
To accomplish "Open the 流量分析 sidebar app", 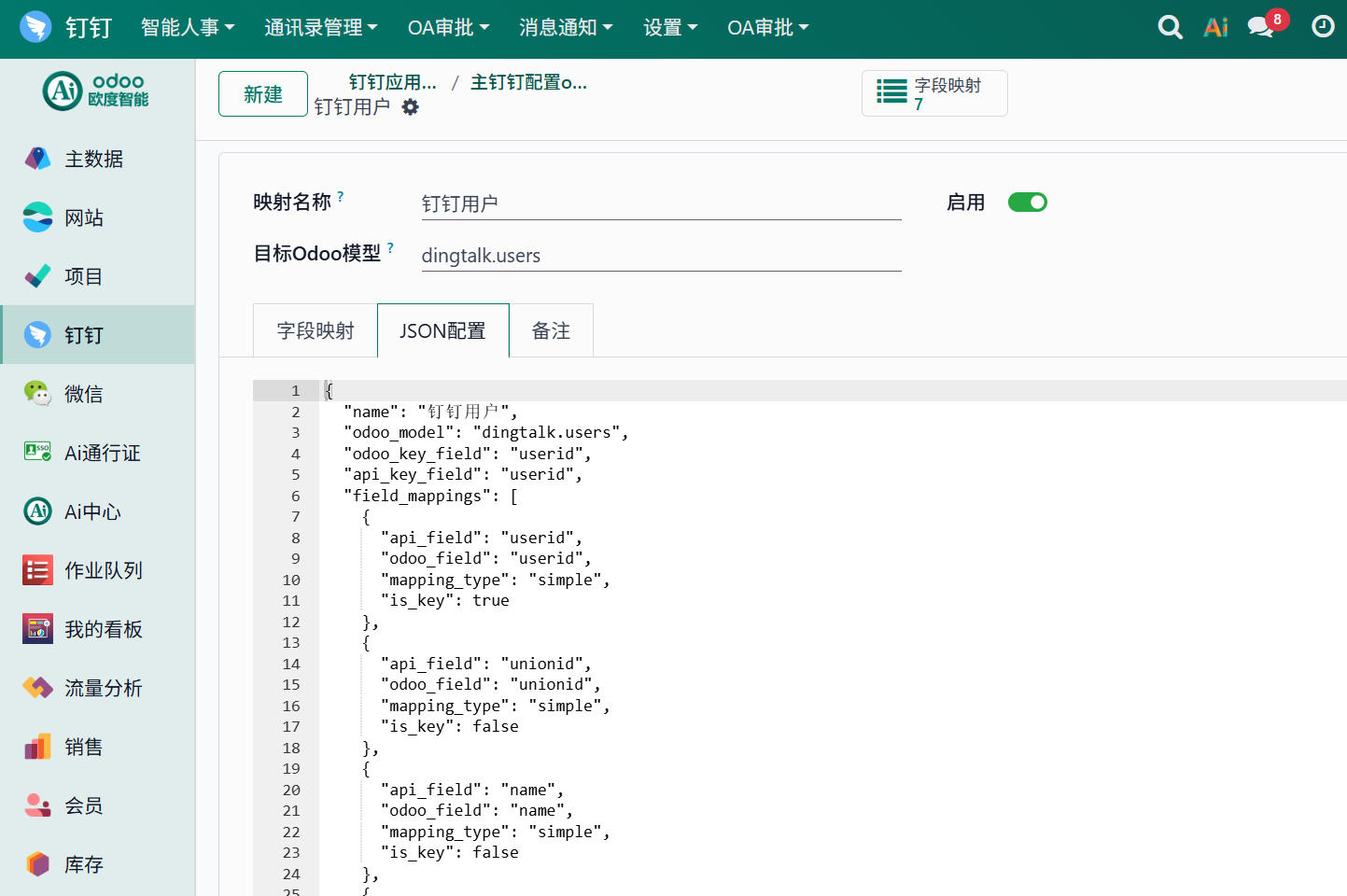I will pyautogui.click(x=97, y=688).
